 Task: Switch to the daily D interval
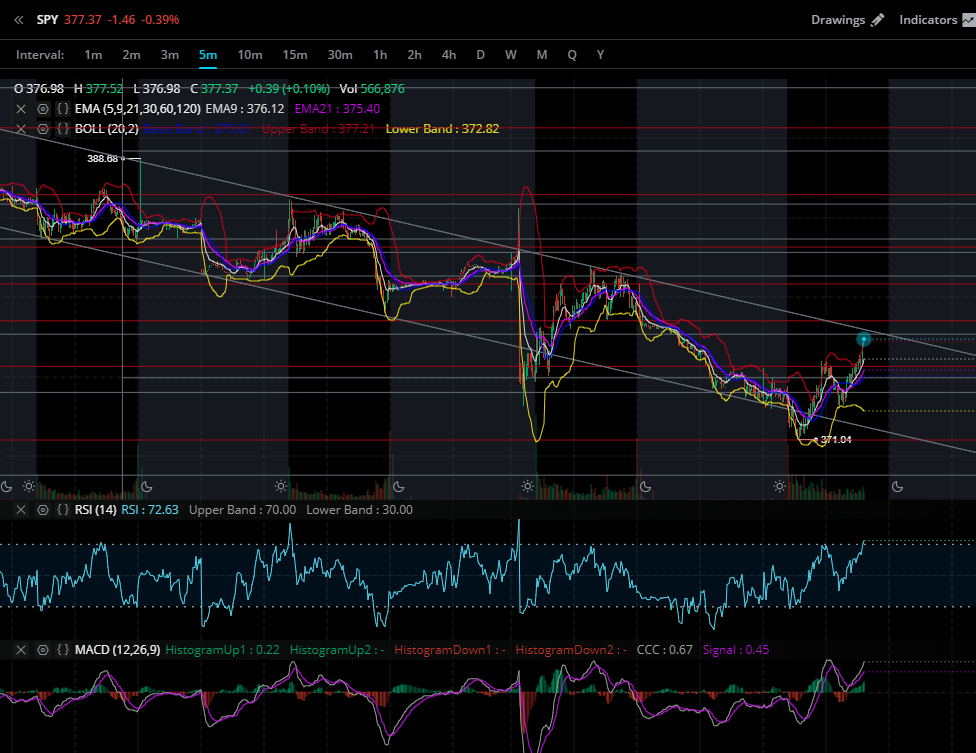(x=481, y=55)
